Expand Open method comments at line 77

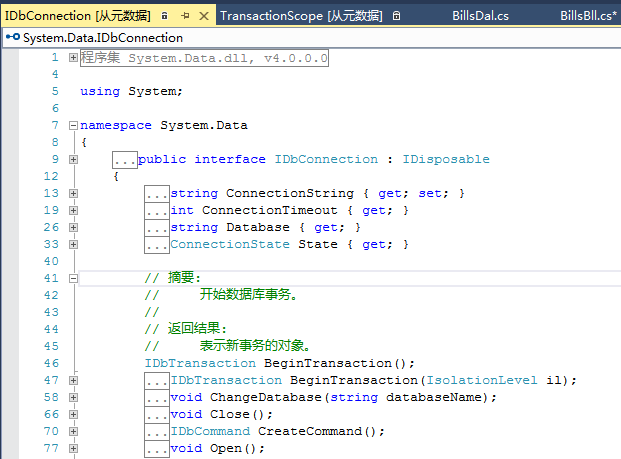73,448
